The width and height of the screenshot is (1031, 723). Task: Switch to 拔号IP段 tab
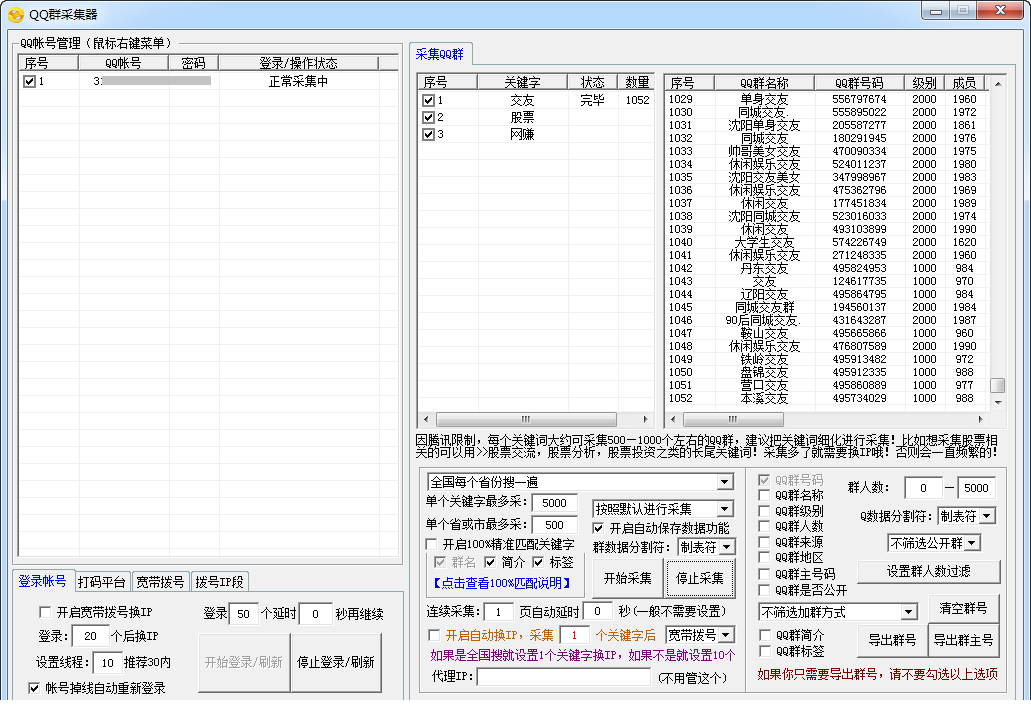point(219,582)
